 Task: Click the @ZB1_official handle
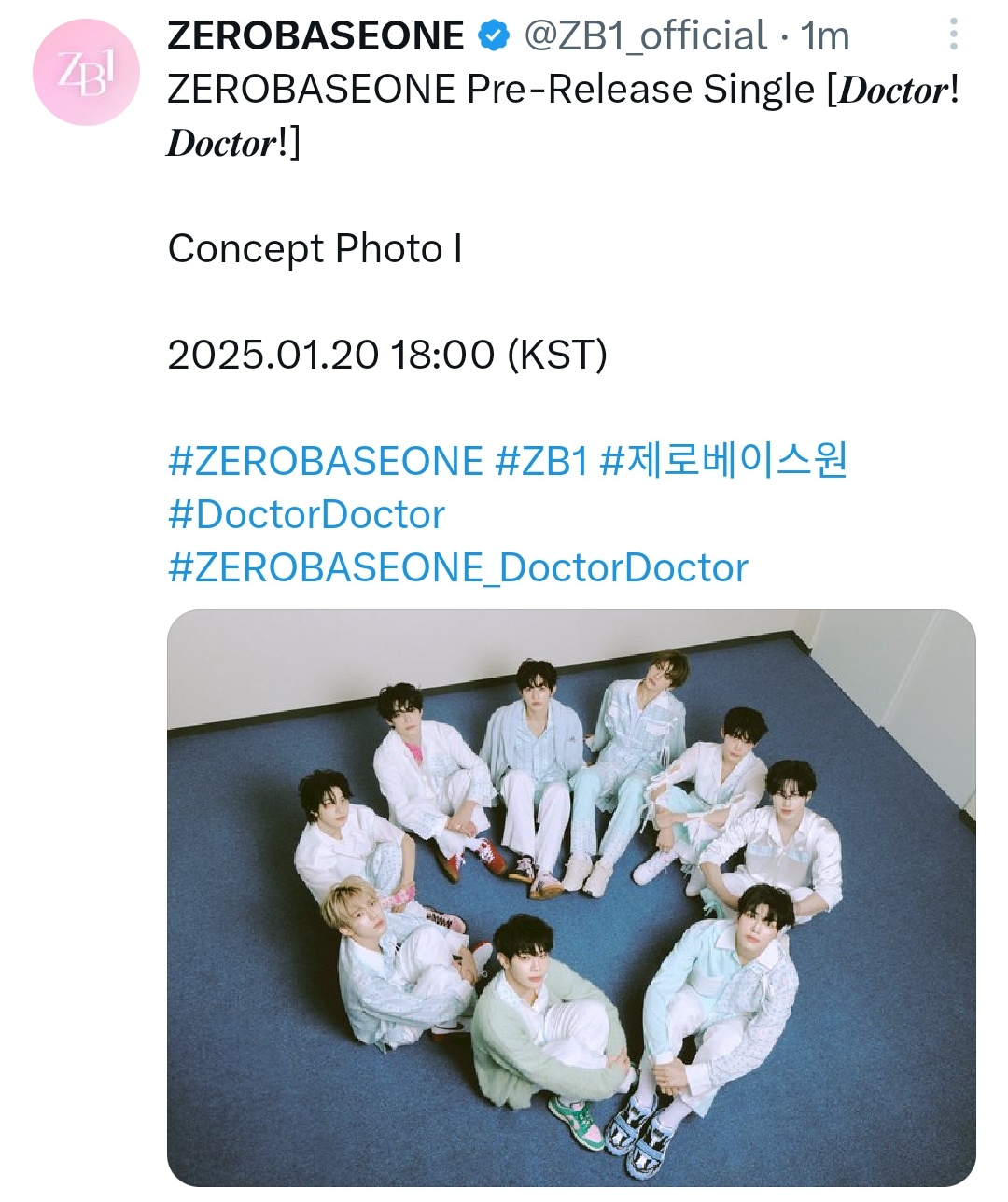pos(646,36)
